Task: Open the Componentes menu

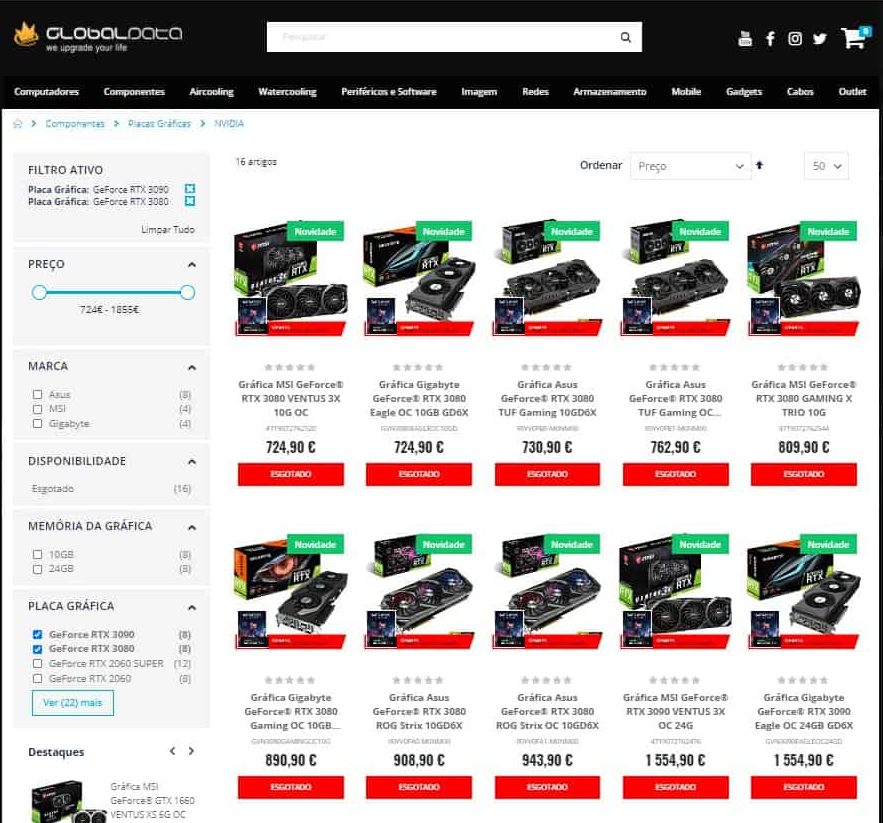Action: 134,91
